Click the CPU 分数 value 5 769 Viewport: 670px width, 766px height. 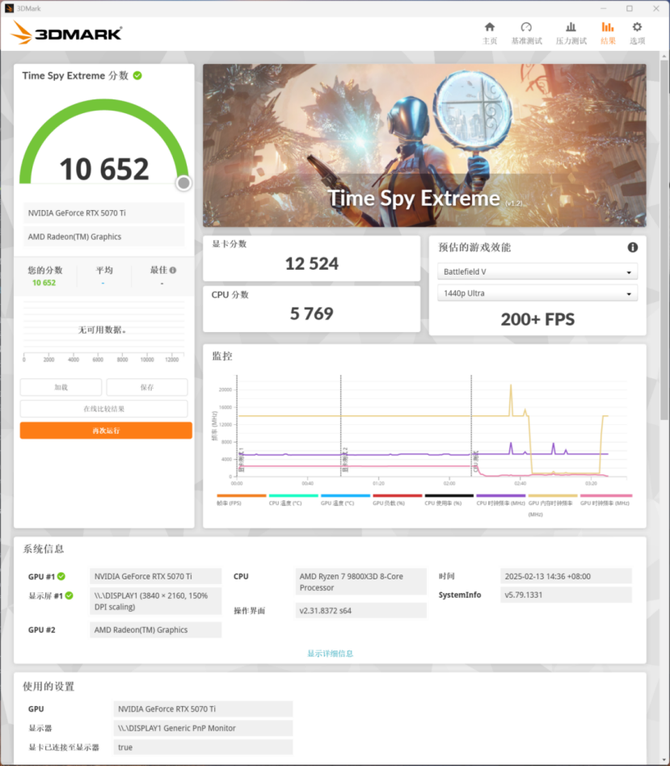[x=312, y=314]
